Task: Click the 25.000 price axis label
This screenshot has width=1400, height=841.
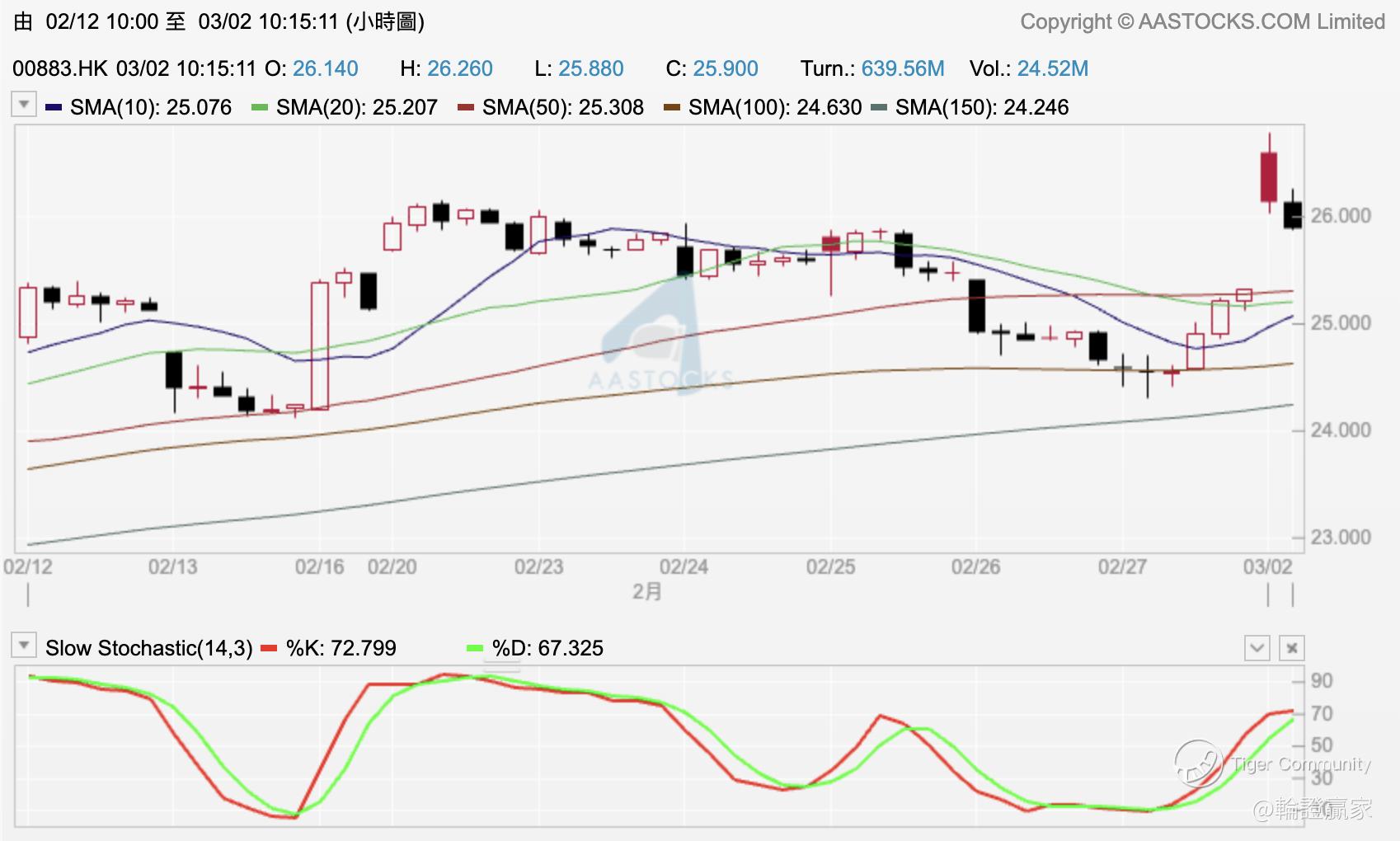Action: [x=1341, y=323]
